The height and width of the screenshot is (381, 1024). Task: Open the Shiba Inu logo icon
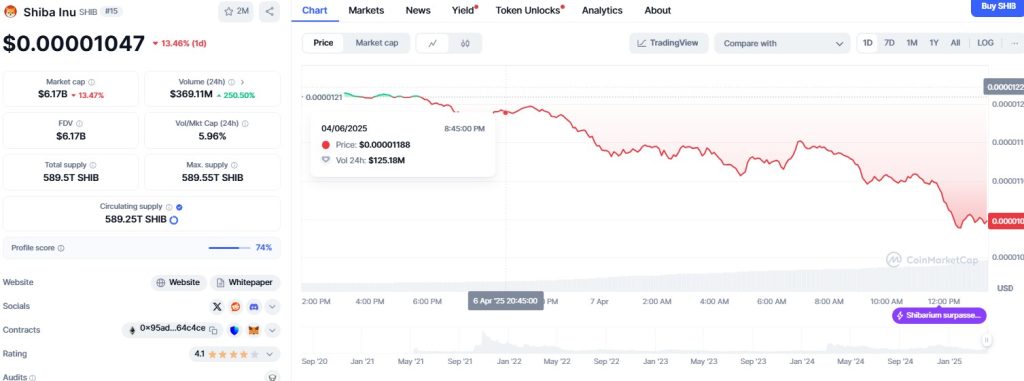click(x=10, y=12)
